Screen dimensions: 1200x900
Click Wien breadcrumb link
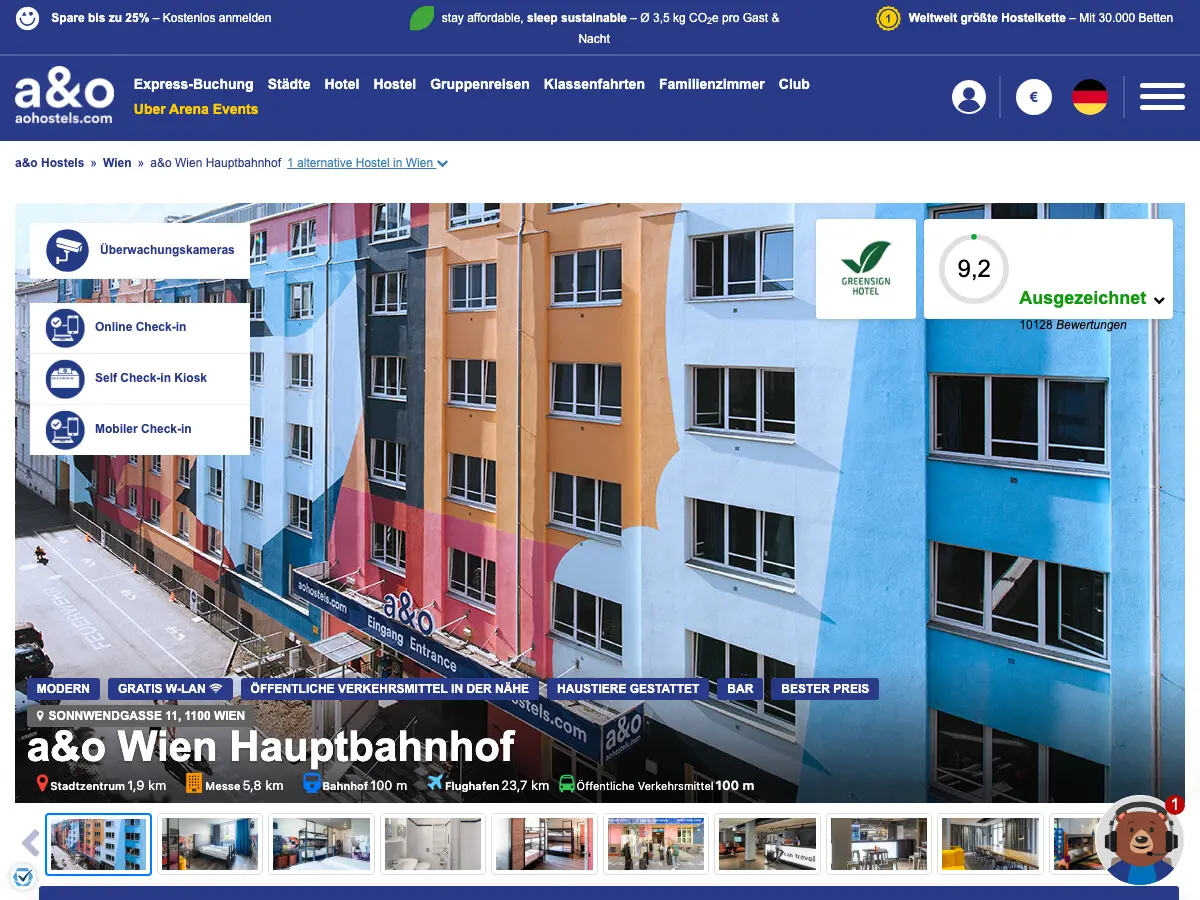(x=117, y=163)
